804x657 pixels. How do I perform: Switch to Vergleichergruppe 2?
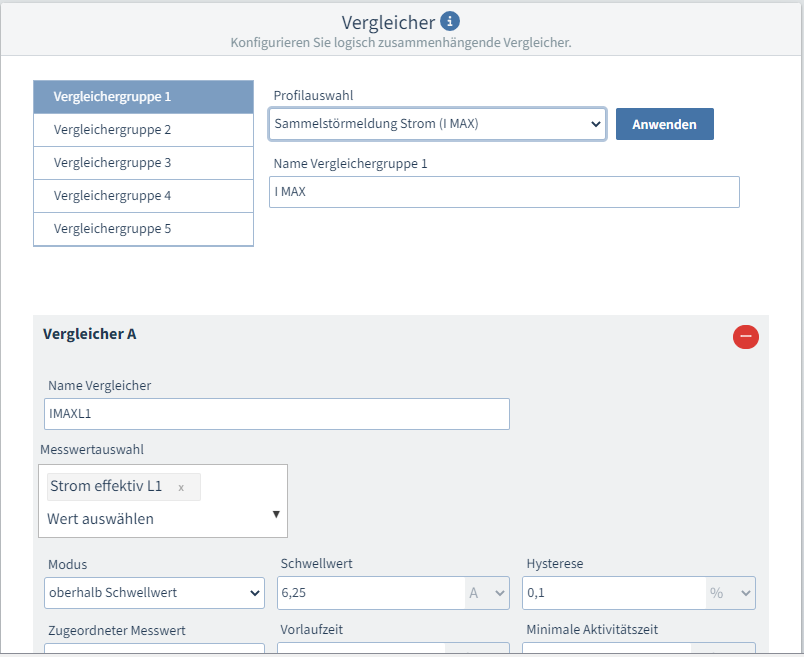143,130
